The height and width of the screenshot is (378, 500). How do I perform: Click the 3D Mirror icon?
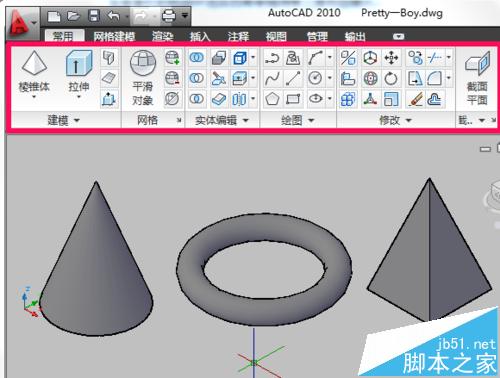(x=348, y=58)
